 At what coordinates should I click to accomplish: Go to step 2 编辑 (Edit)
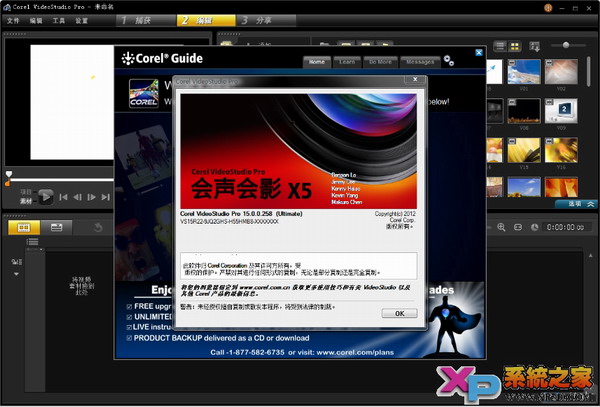(206, 20)
